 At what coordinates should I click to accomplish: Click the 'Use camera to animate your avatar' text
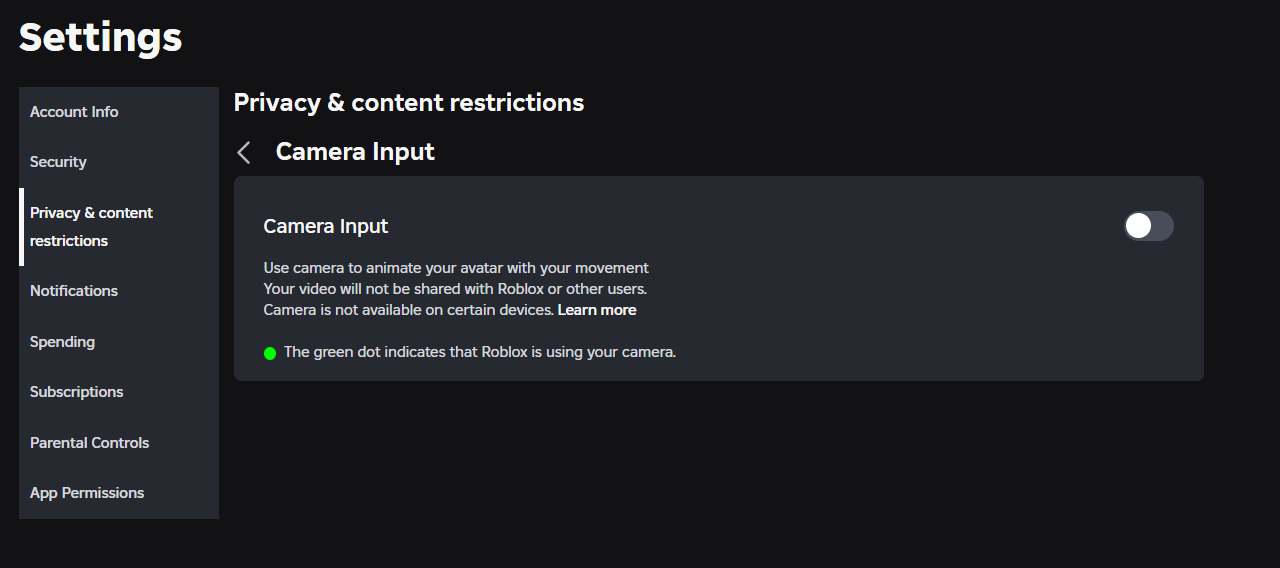point(456,268)
